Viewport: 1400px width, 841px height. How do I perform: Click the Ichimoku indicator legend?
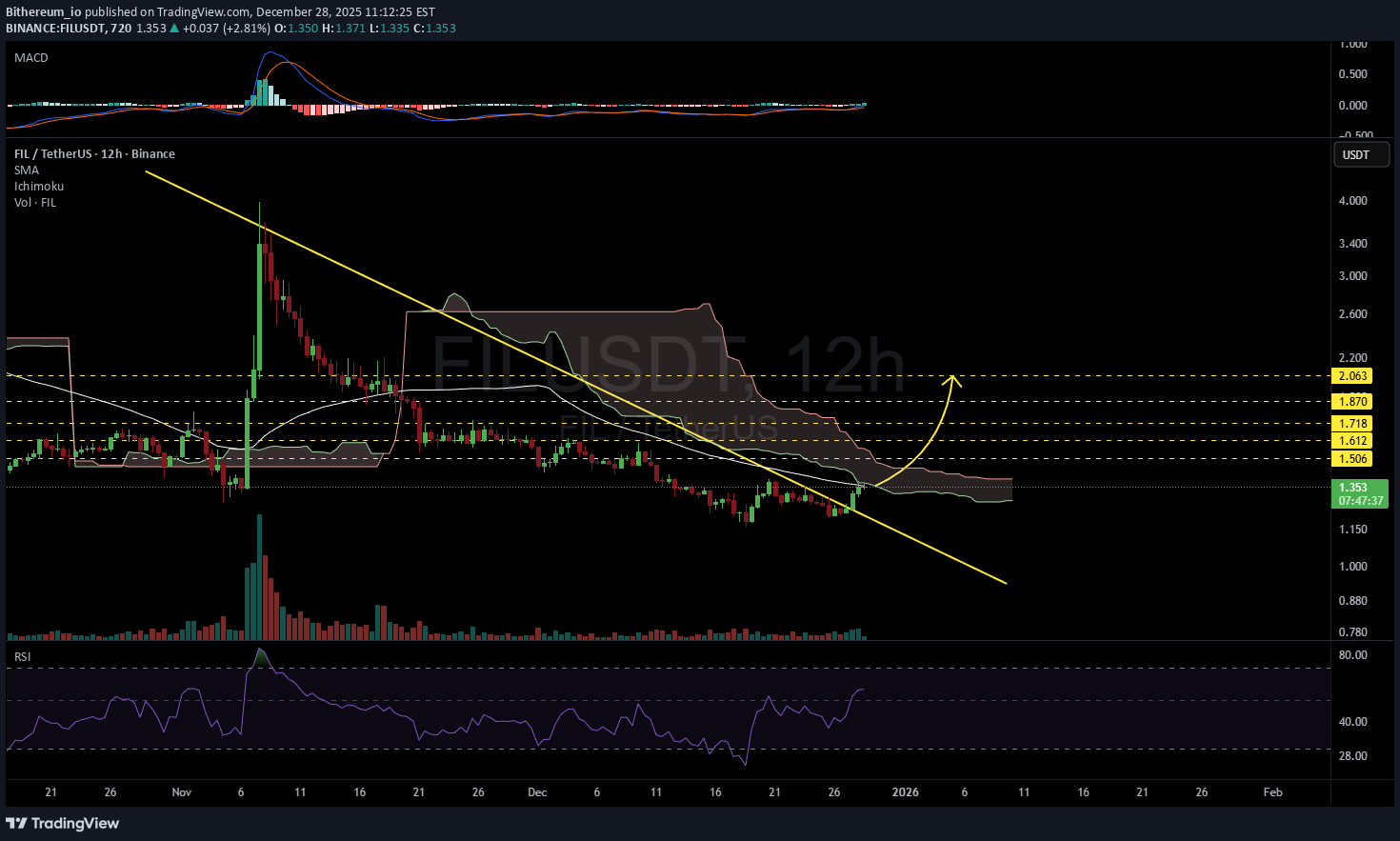pyautogui.click(x=39, y=187)
